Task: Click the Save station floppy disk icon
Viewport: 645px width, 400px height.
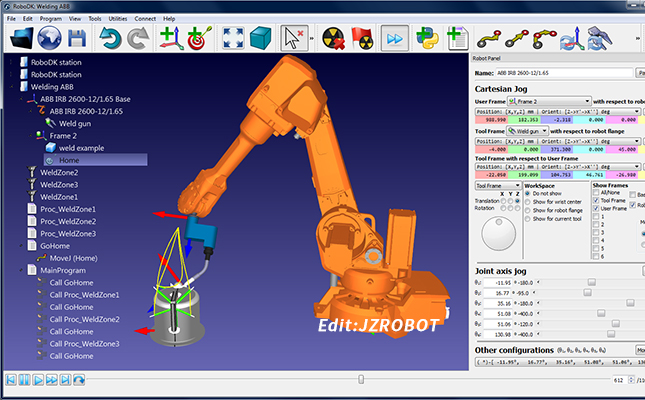Action: click(x=77, y=40)
